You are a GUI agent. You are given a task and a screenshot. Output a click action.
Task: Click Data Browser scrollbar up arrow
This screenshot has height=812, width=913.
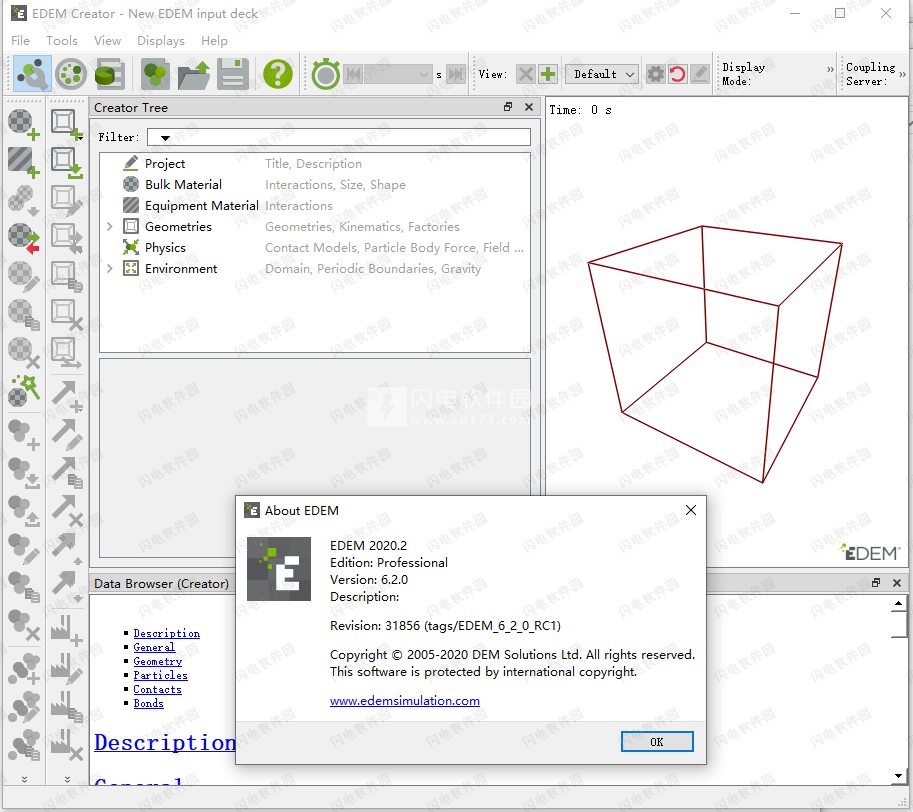point(898,604)
